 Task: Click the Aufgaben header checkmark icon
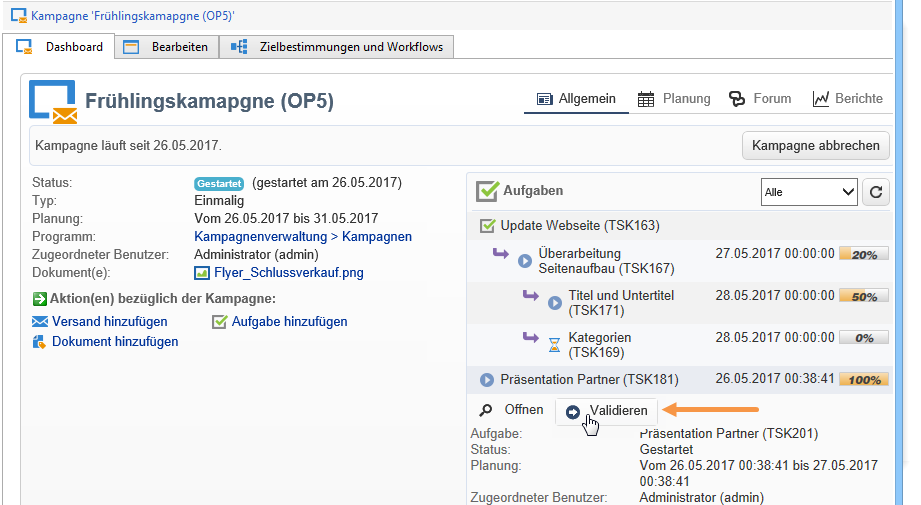(x=487, y=190)
